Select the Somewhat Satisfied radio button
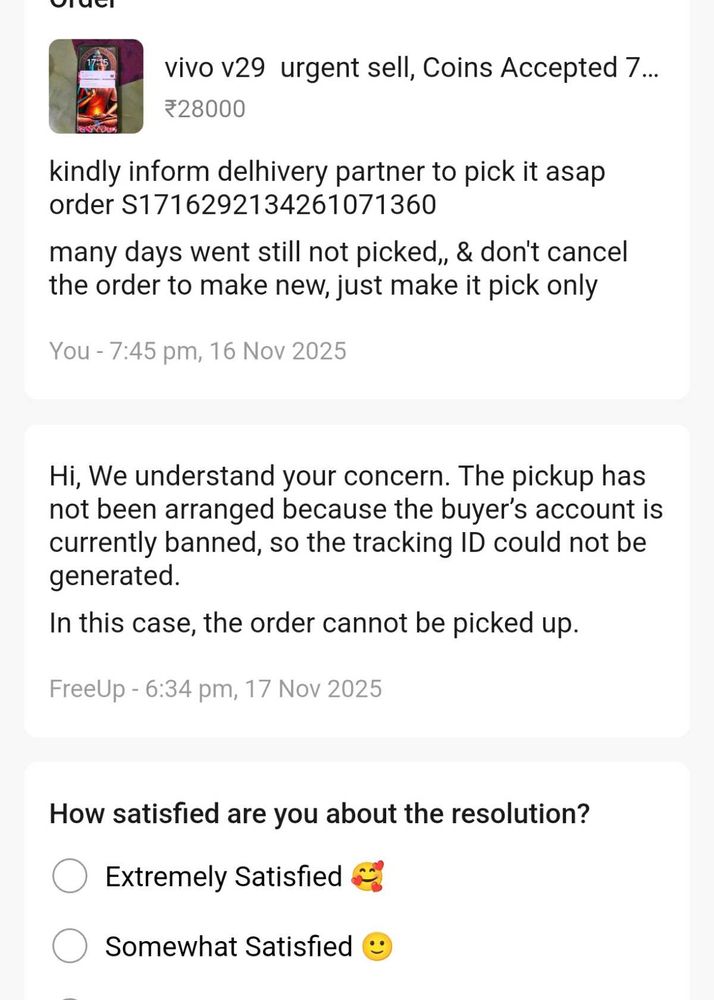Viewport: 714px width, 1000px height. (69, 946)
